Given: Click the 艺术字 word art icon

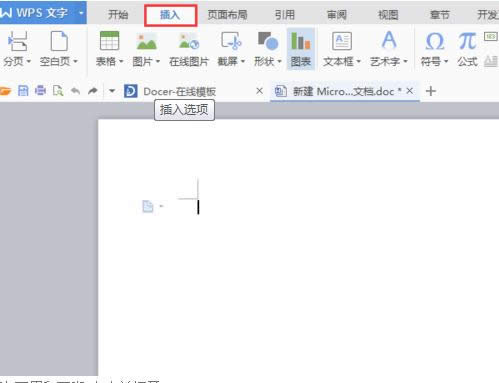Looking at the screenshot, I should [x=389, y=40].
